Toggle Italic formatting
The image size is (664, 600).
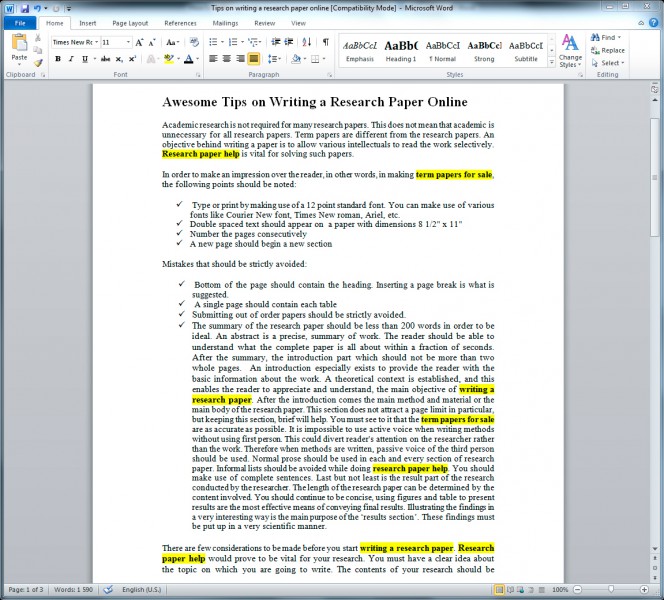click(71, 59)
